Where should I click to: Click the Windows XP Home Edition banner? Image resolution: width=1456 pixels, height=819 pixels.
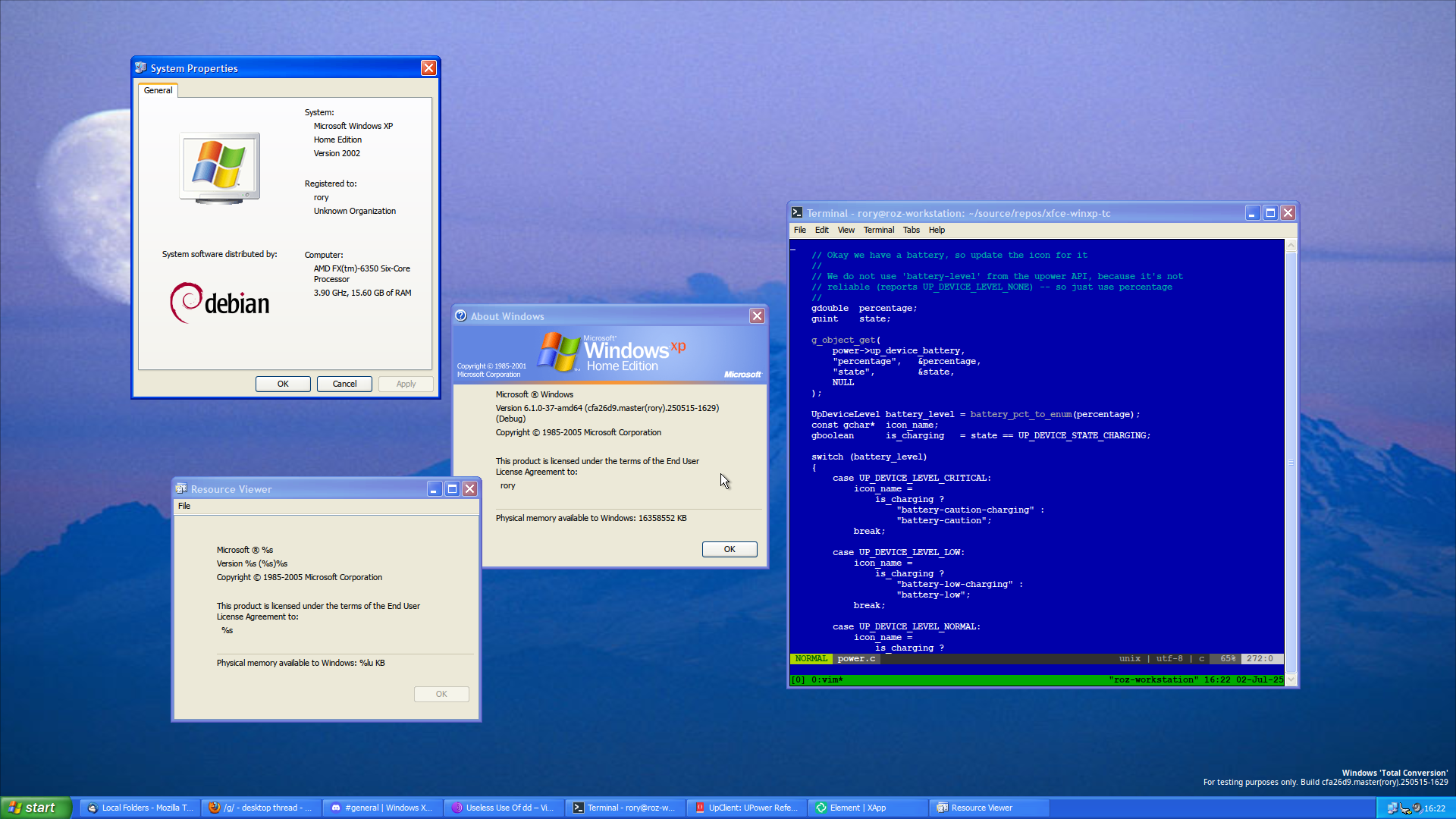pyautogui.click(x=610, y=355)
